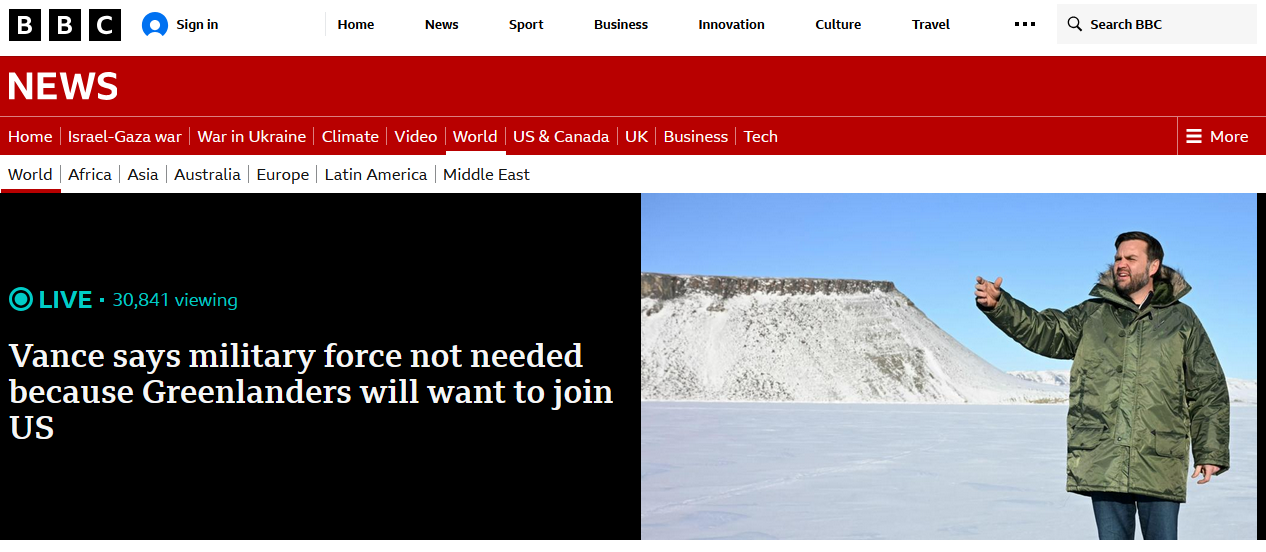Open the Sport top navigation item

(x=526, y=24)
